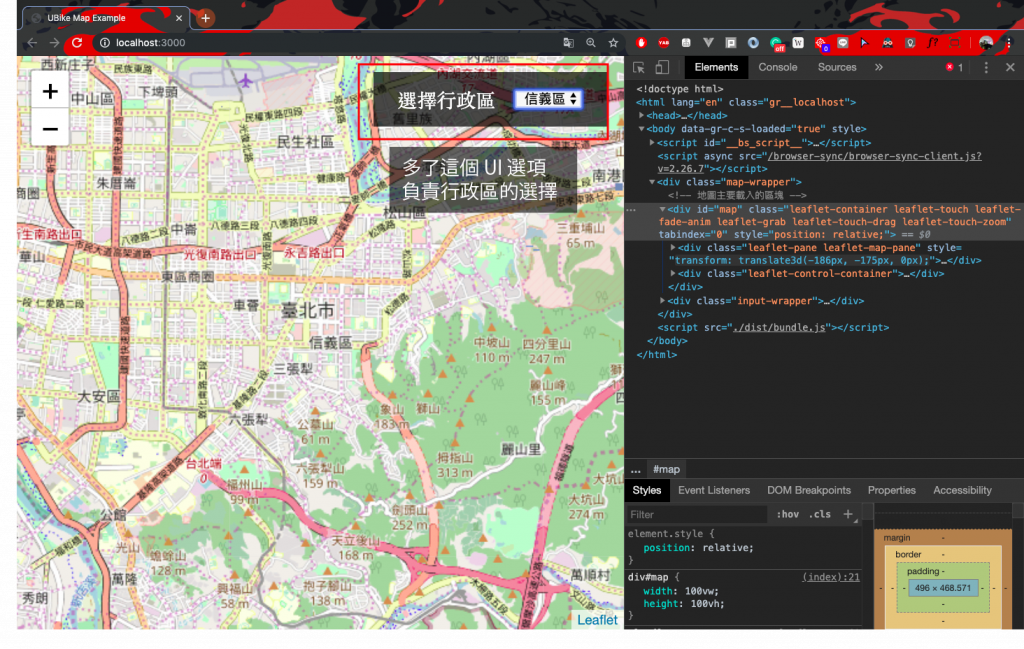Click the Leaflet attribution link

pos(597,620)
